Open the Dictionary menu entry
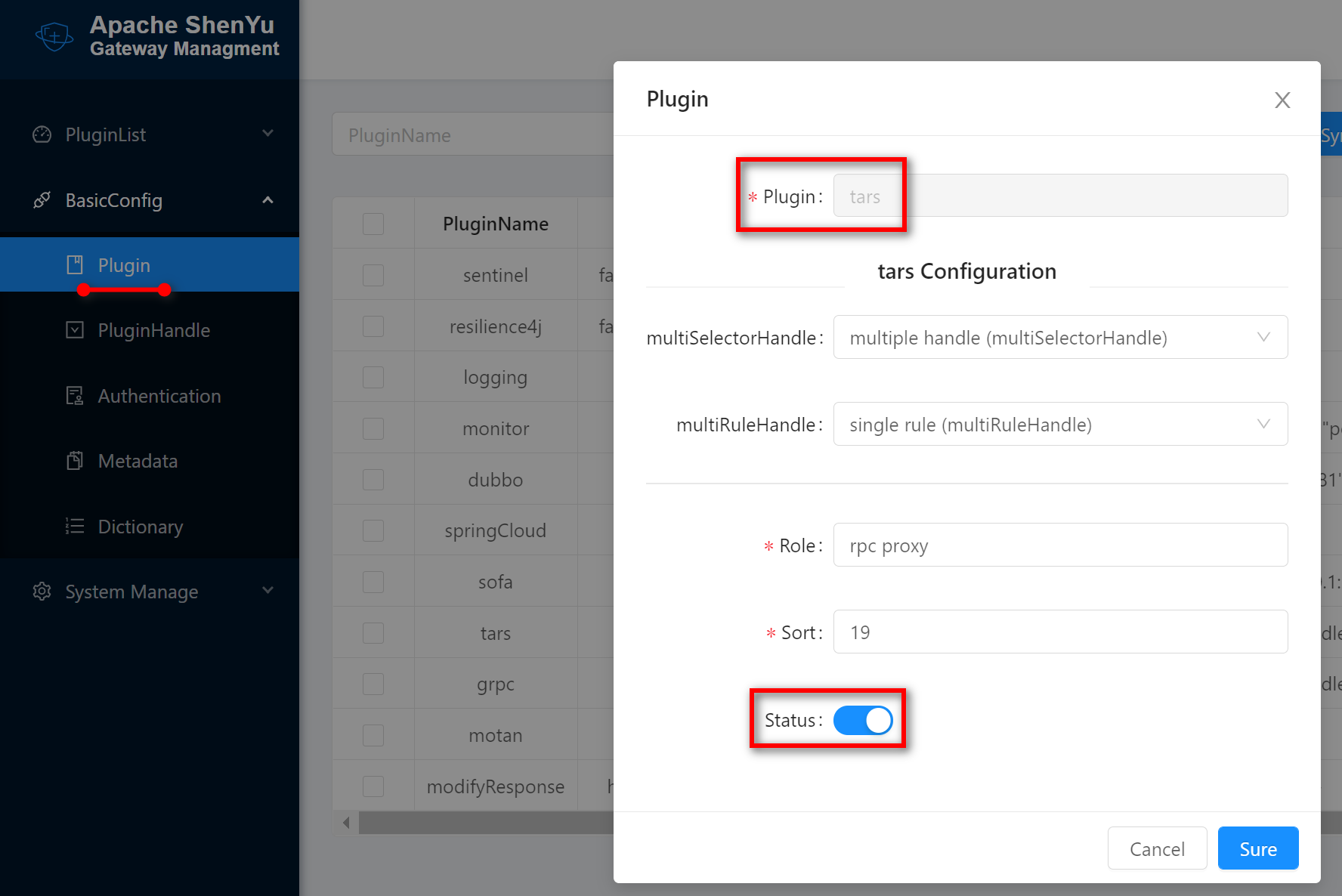The width and height of the screenshot is (1342, 896). pyautogui.click(x=141, y=527)
